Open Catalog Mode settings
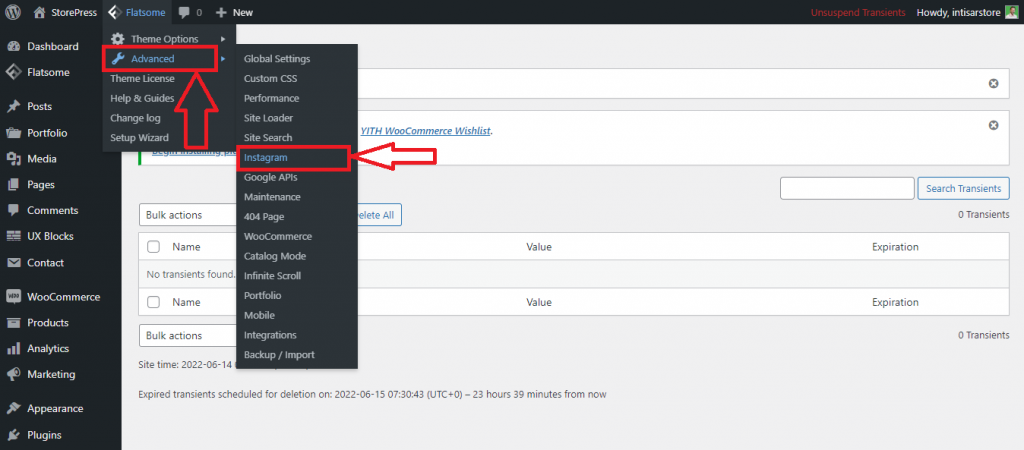 click(275, 256)
